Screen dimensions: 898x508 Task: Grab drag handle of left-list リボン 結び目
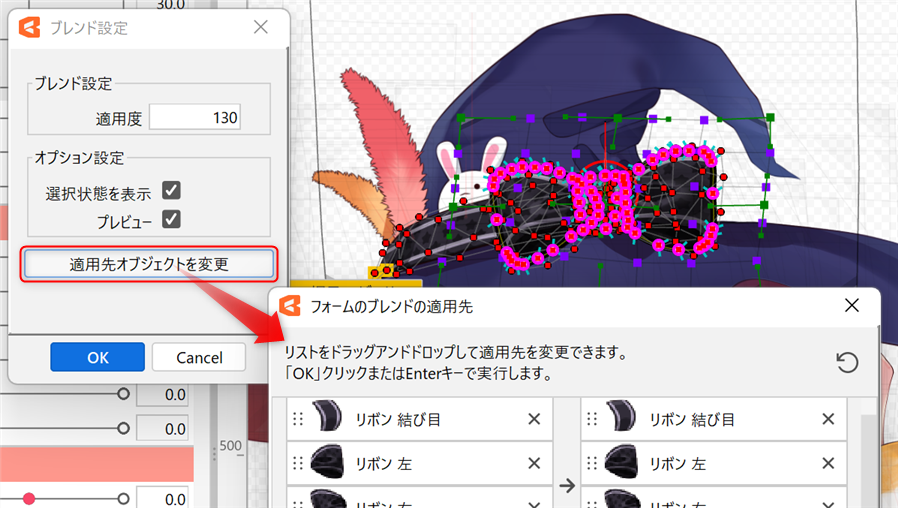[x=298, y=419]
